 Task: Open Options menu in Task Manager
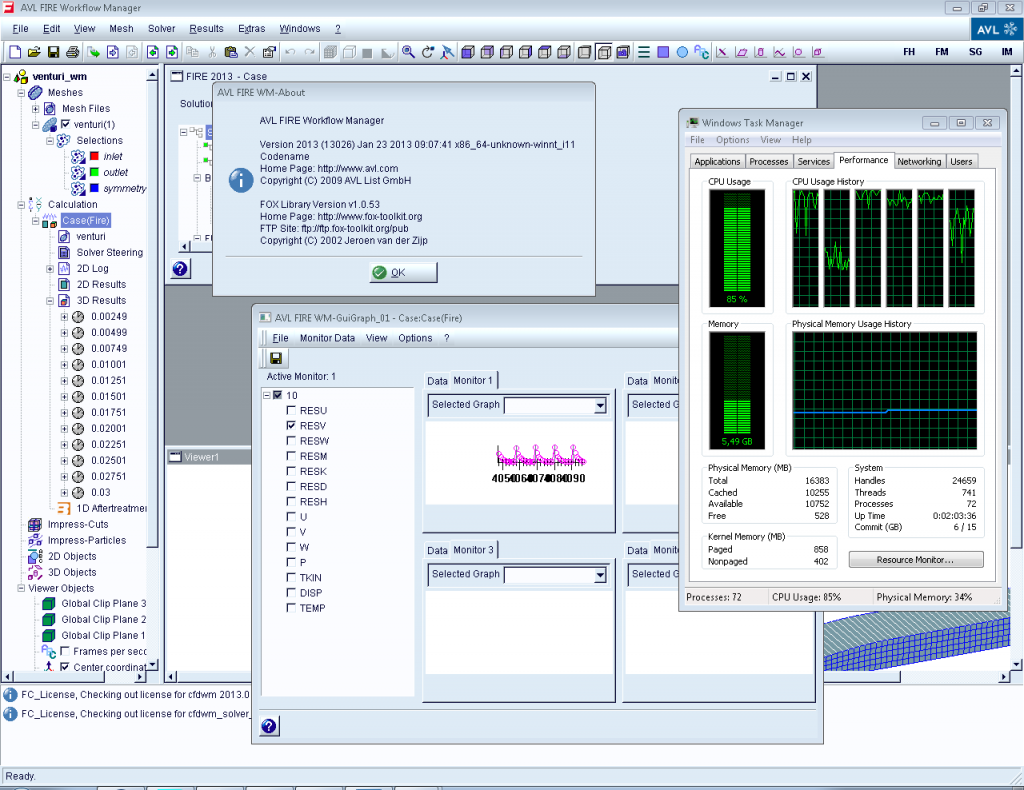732,140
